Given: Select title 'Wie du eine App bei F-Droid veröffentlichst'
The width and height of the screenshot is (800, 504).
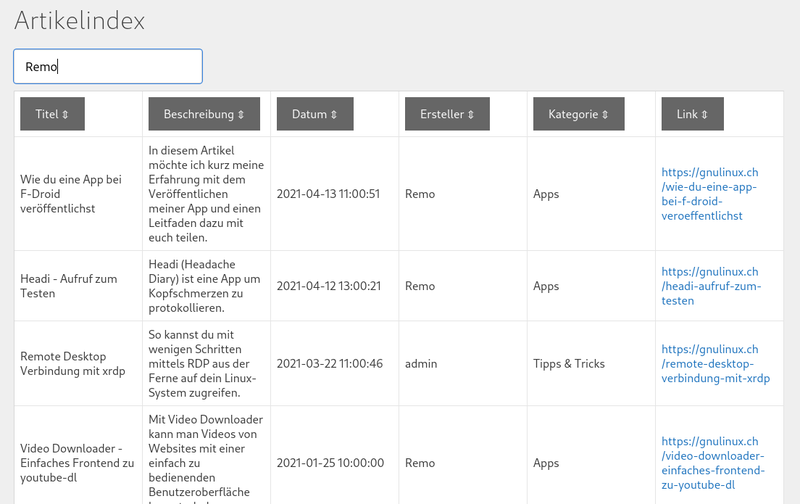Looking at the screenshot, I should pos(71,194).
